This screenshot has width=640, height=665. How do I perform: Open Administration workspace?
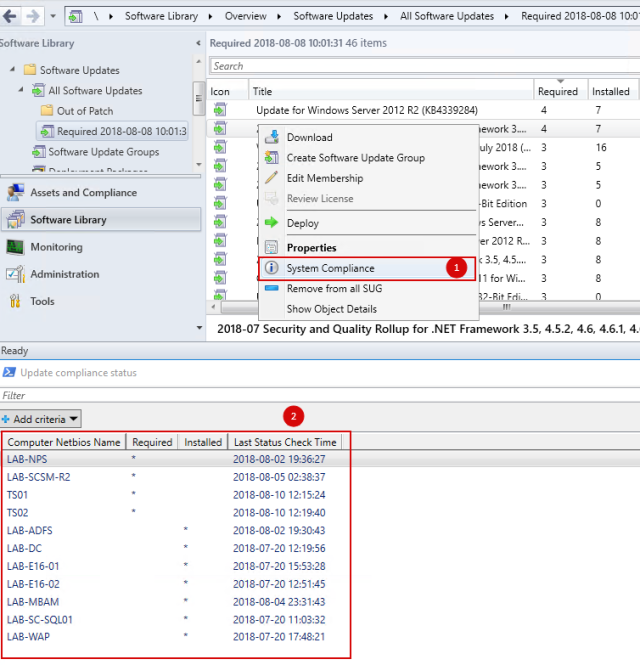point(101,274)
